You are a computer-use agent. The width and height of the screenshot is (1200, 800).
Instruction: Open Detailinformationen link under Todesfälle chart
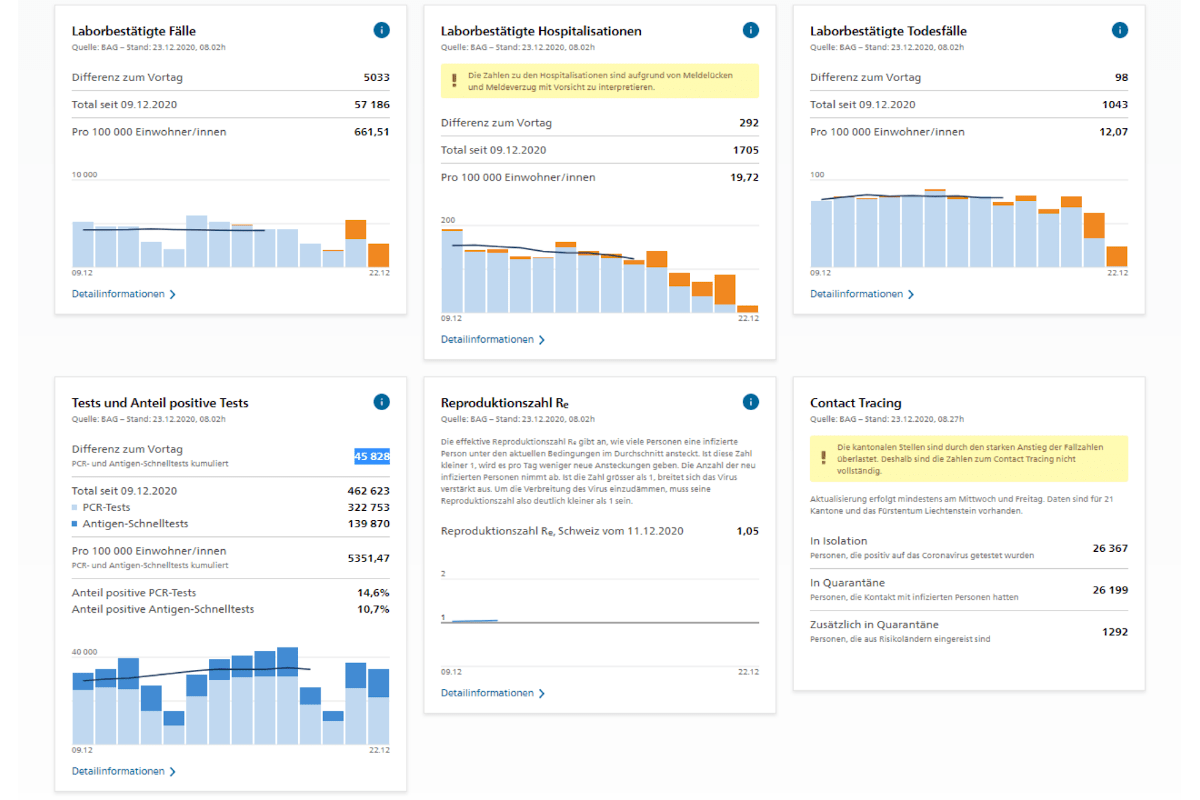856,294
